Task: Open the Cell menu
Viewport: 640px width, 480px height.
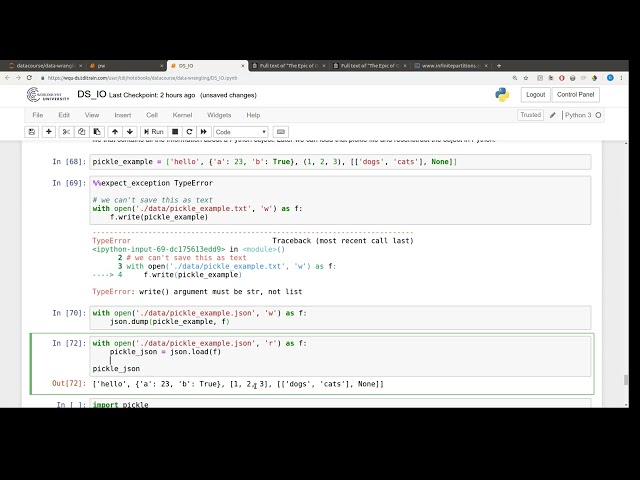Action: (x=152, y=115)
